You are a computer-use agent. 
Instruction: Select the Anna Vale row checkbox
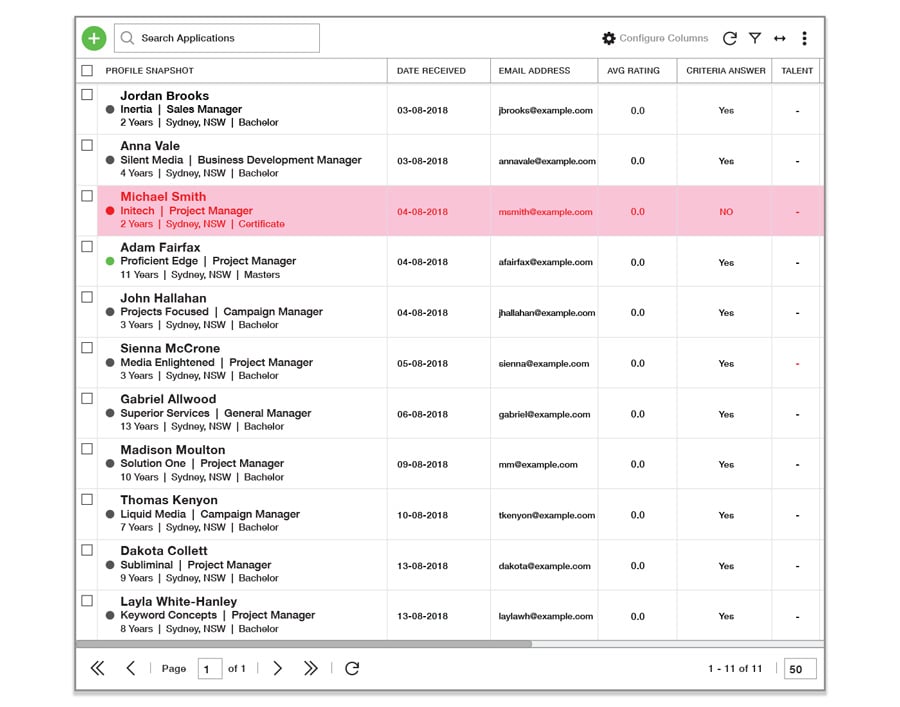(87, 145)
